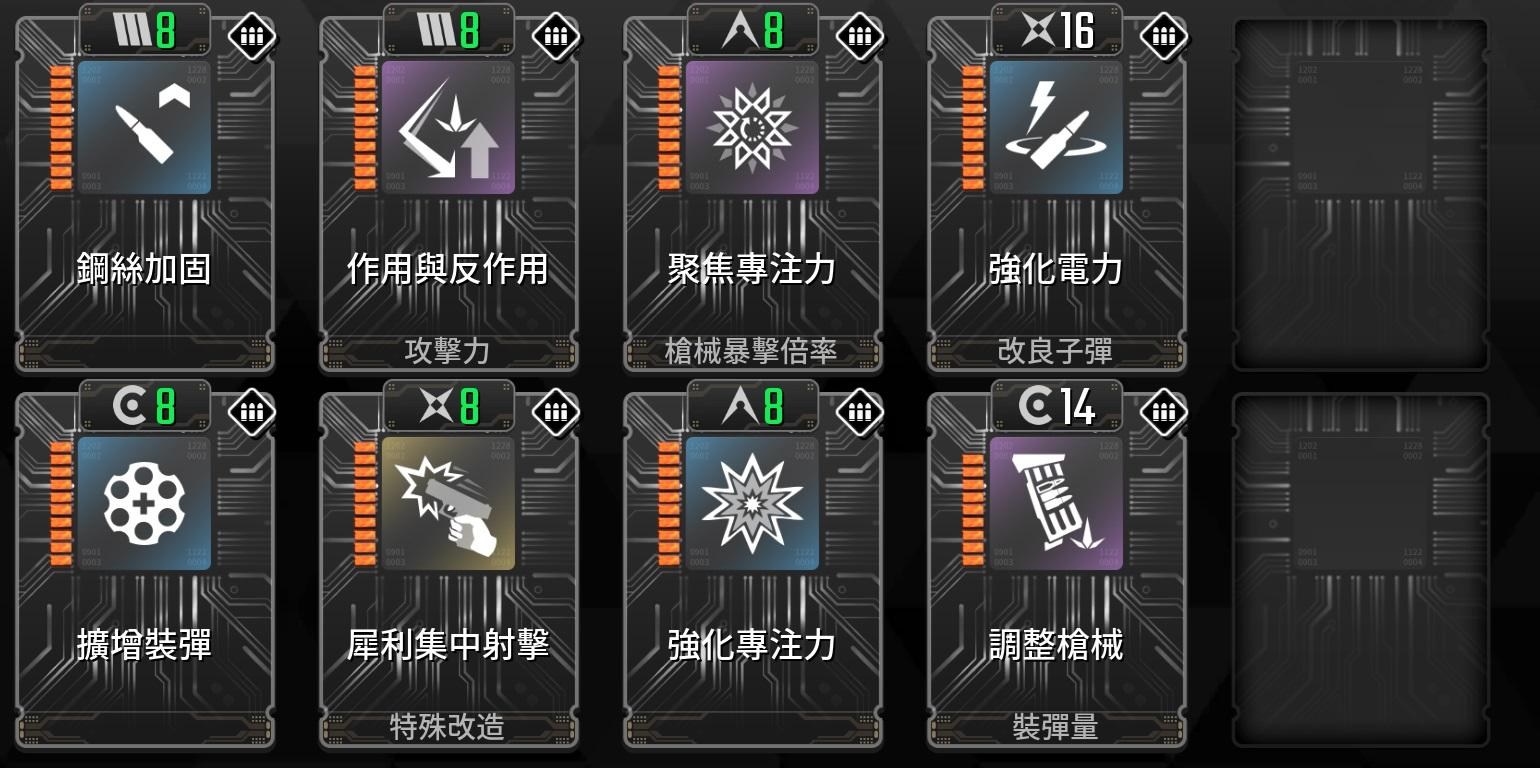The image size is (1540, 768).
Task: Click the 特殊改造 category label
Action: click(x=448, y=727)
